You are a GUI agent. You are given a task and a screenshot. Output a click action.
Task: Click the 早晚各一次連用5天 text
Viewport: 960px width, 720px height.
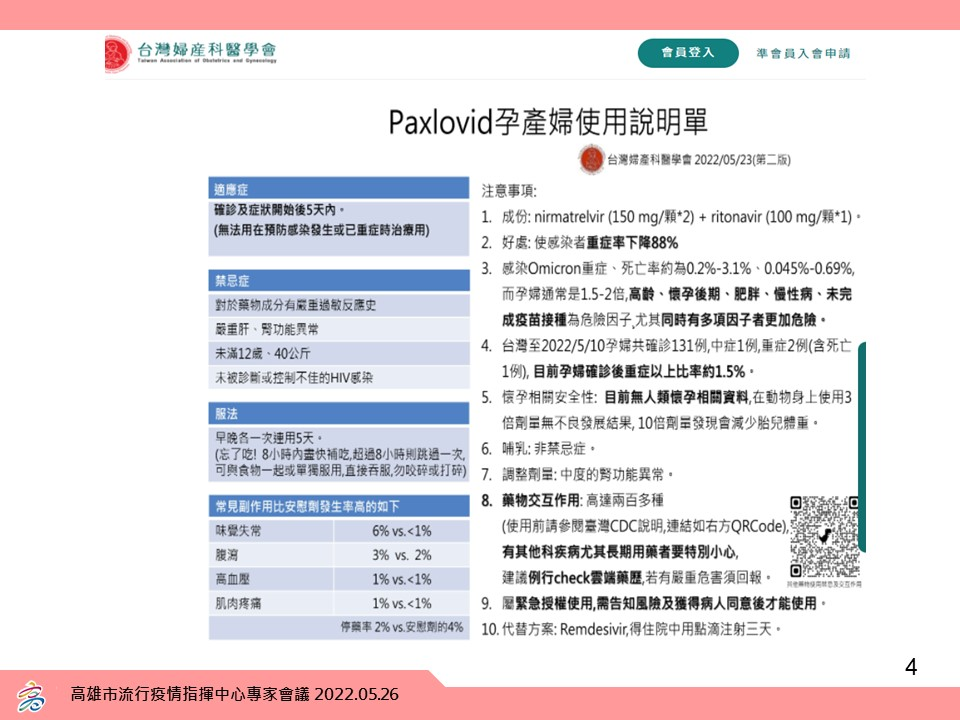pos(268,438)
